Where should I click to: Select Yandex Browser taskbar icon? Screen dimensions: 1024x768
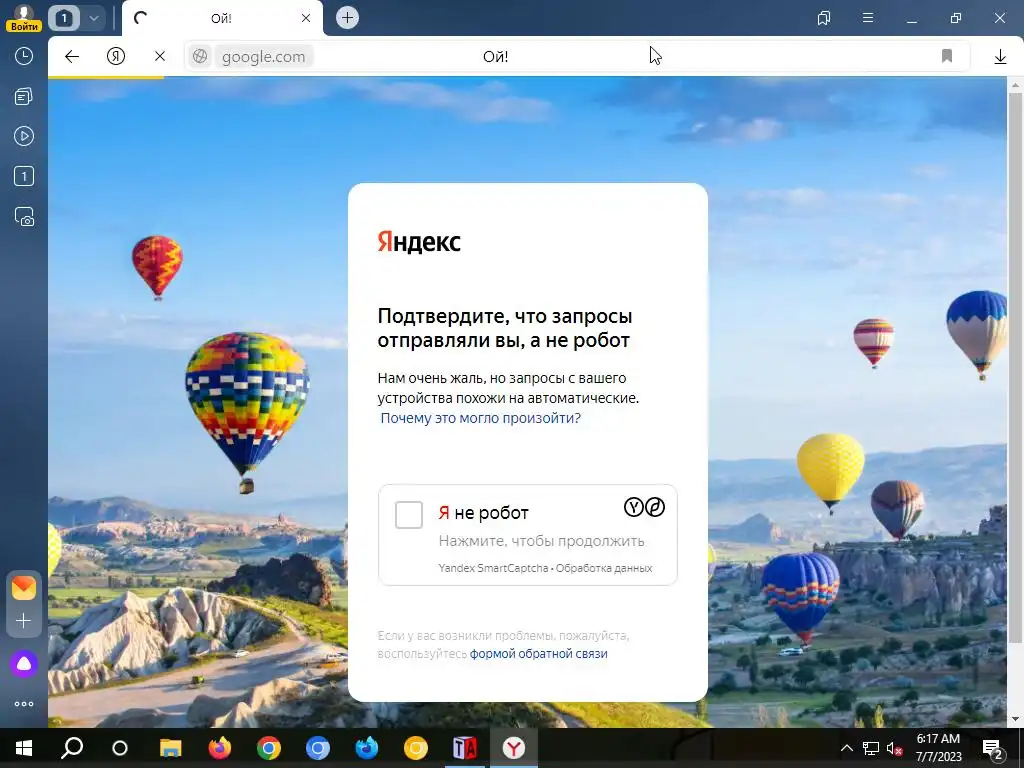514,748
